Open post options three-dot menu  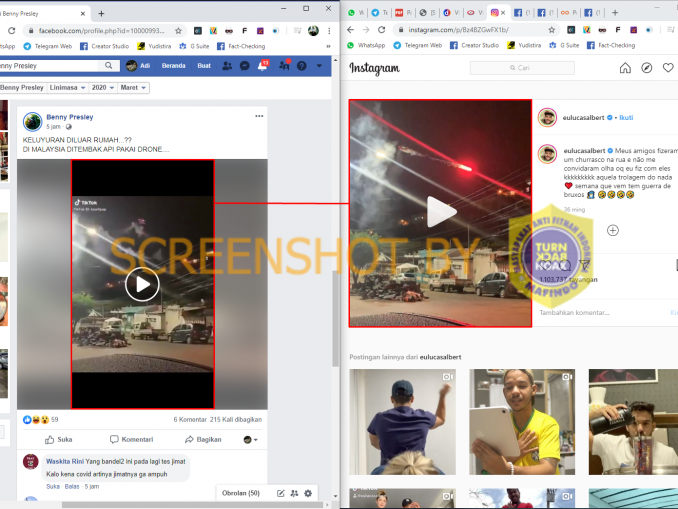[259, 116]
